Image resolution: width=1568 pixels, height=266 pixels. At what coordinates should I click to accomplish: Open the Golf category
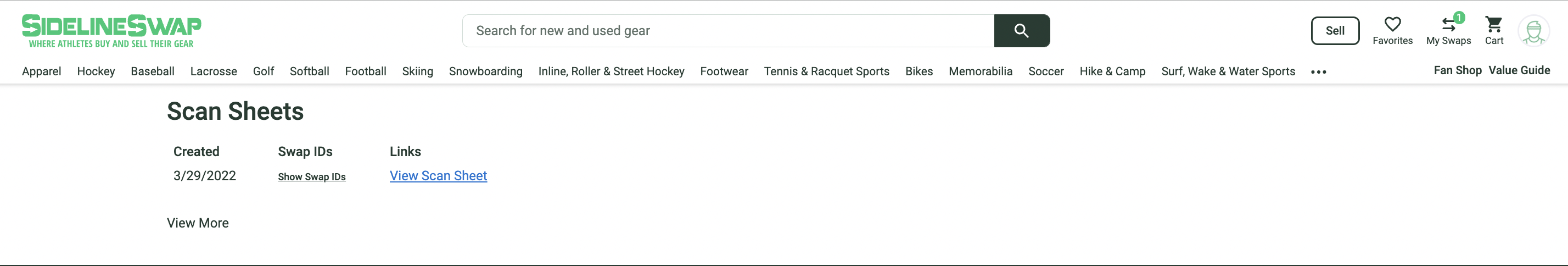tap(264, 71)
